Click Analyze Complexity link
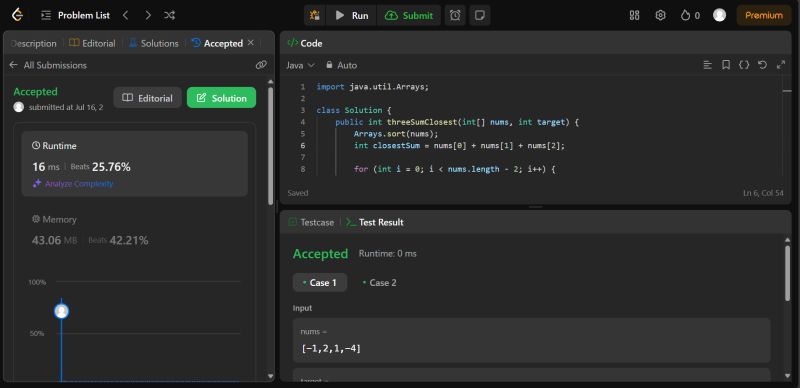 73,184
